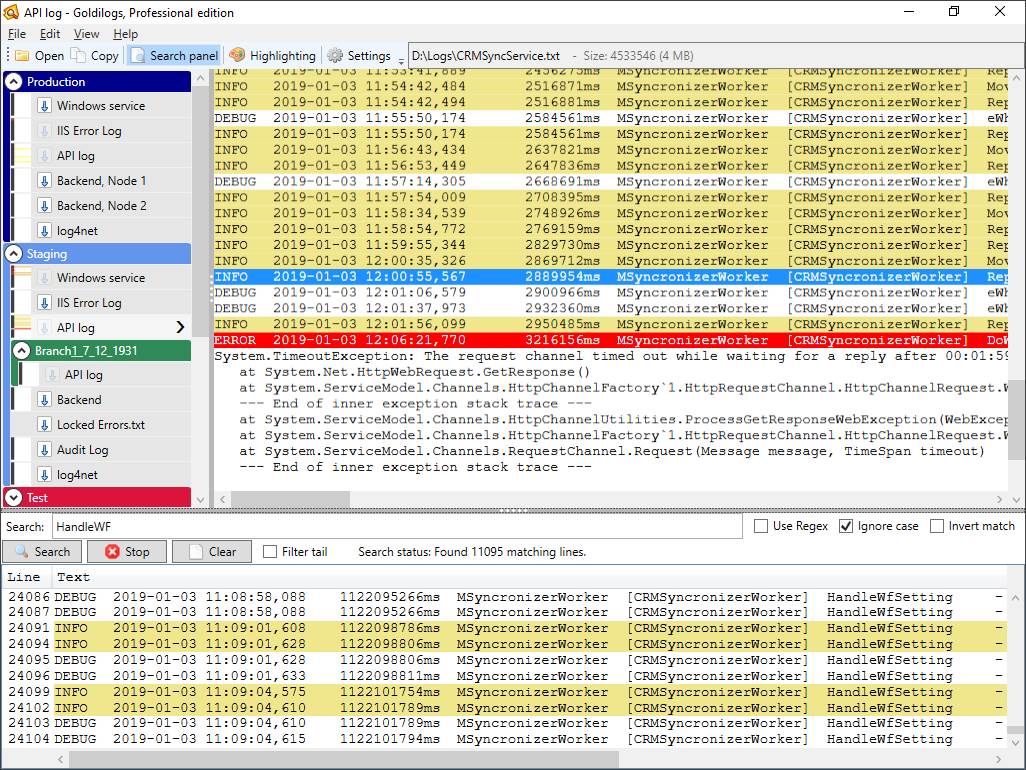Uncheck the Ignore case option
The height and width of the screenshot is (770, 1026).
tap(845, 526)
